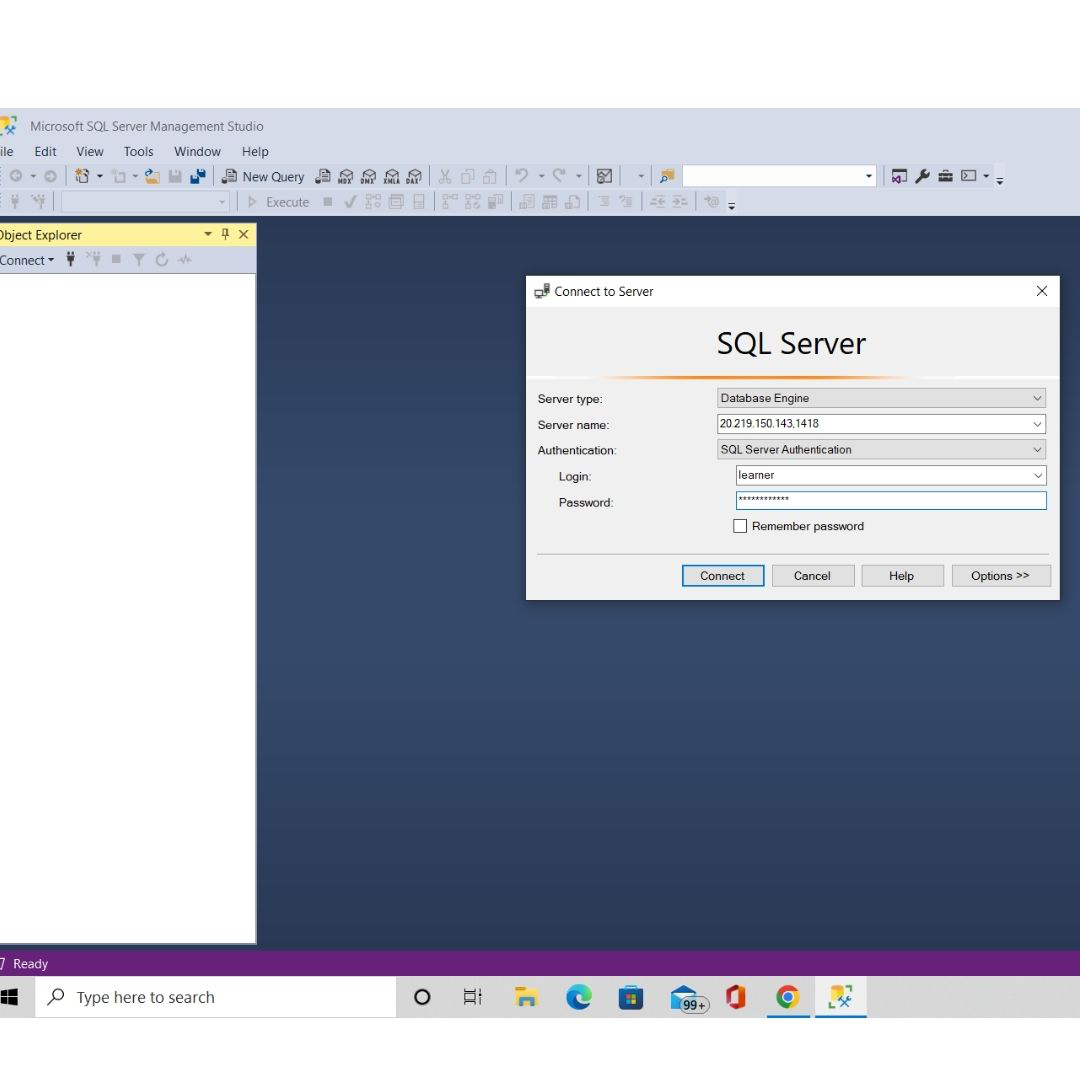Screen dimensions: 1080x1080
Task: Open the New Project dropdown arrow
Action: click(x=100, y=176)
